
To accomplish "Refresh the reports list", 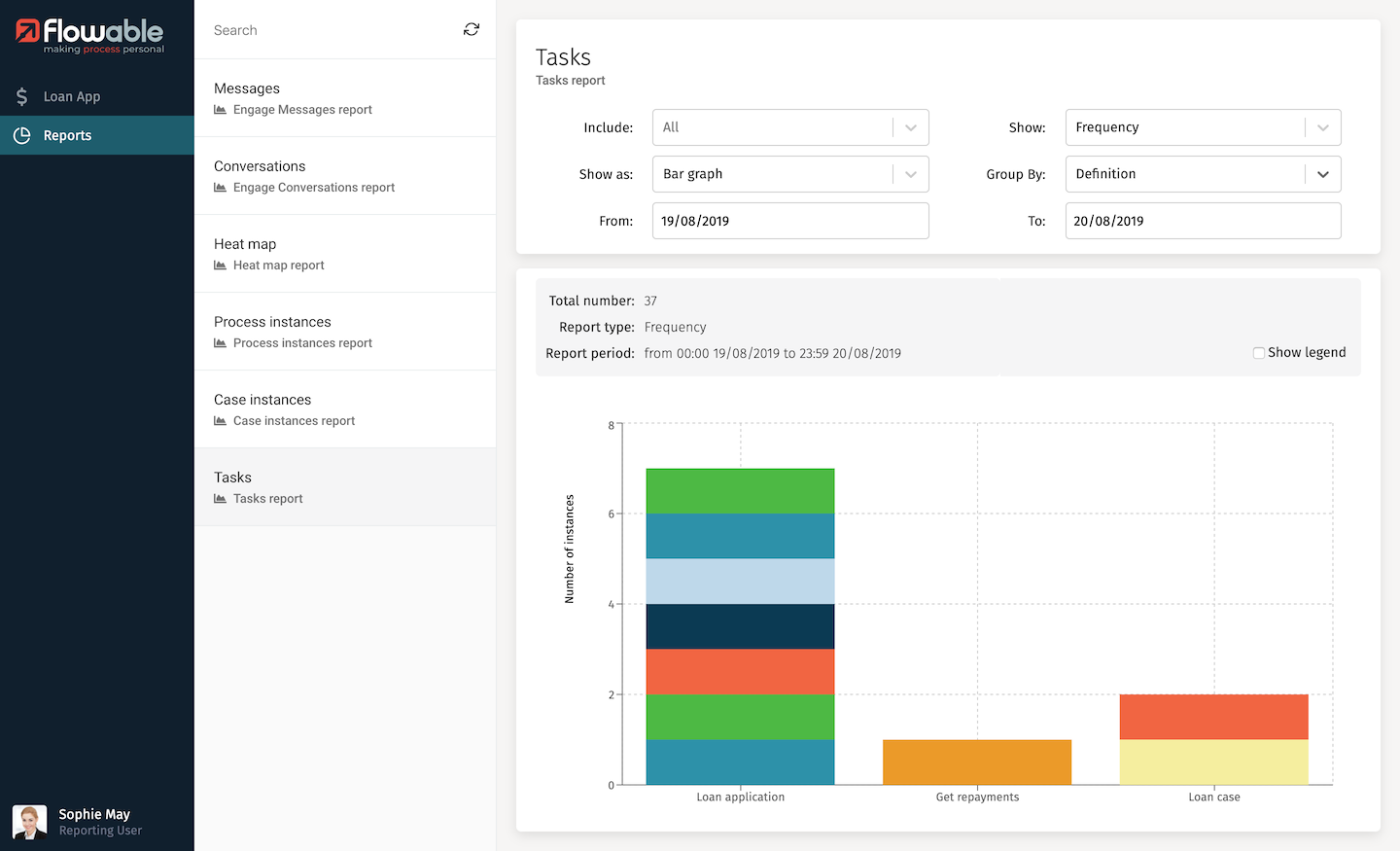I will 472,29.
